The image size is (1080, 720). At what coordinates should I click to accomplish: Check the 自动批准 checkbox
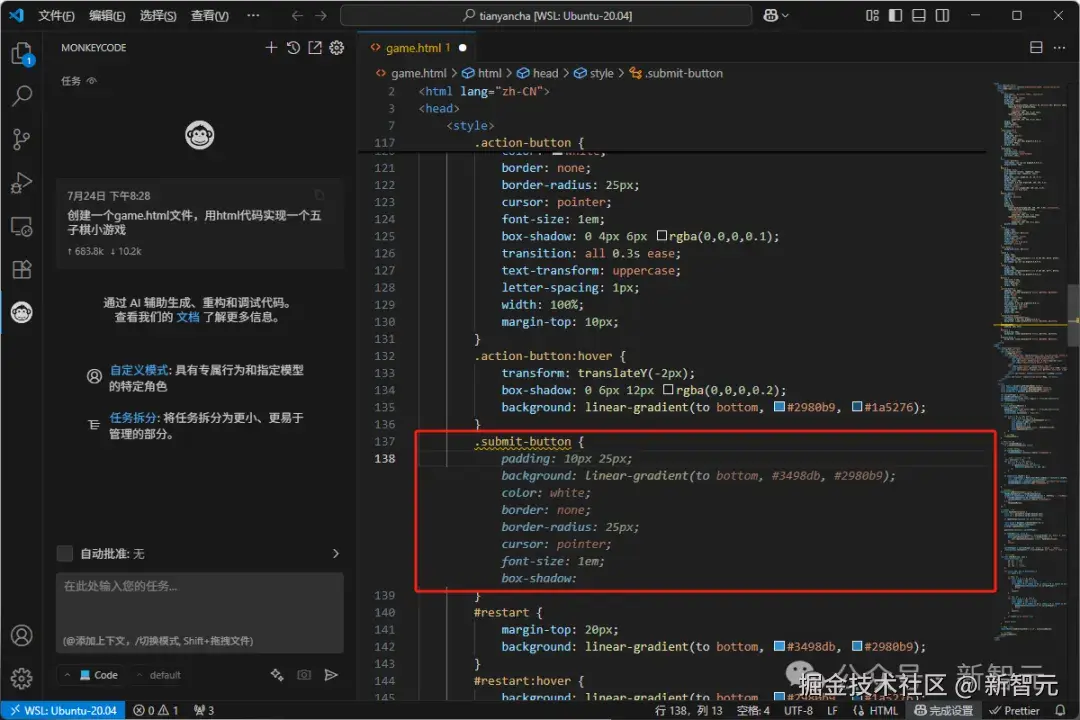(65, 553)
